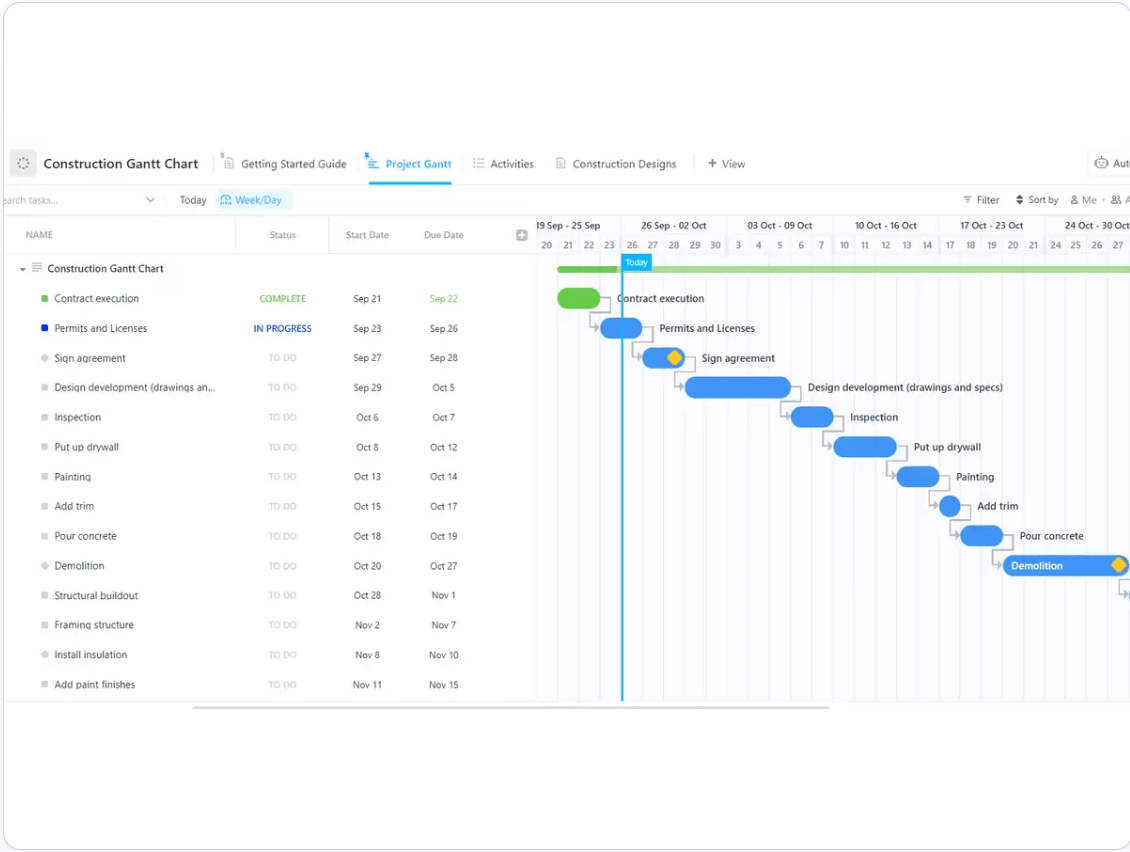Click the doc icon on Construction Designs tab
1130x852 pixels.
(x=561, y=164)
